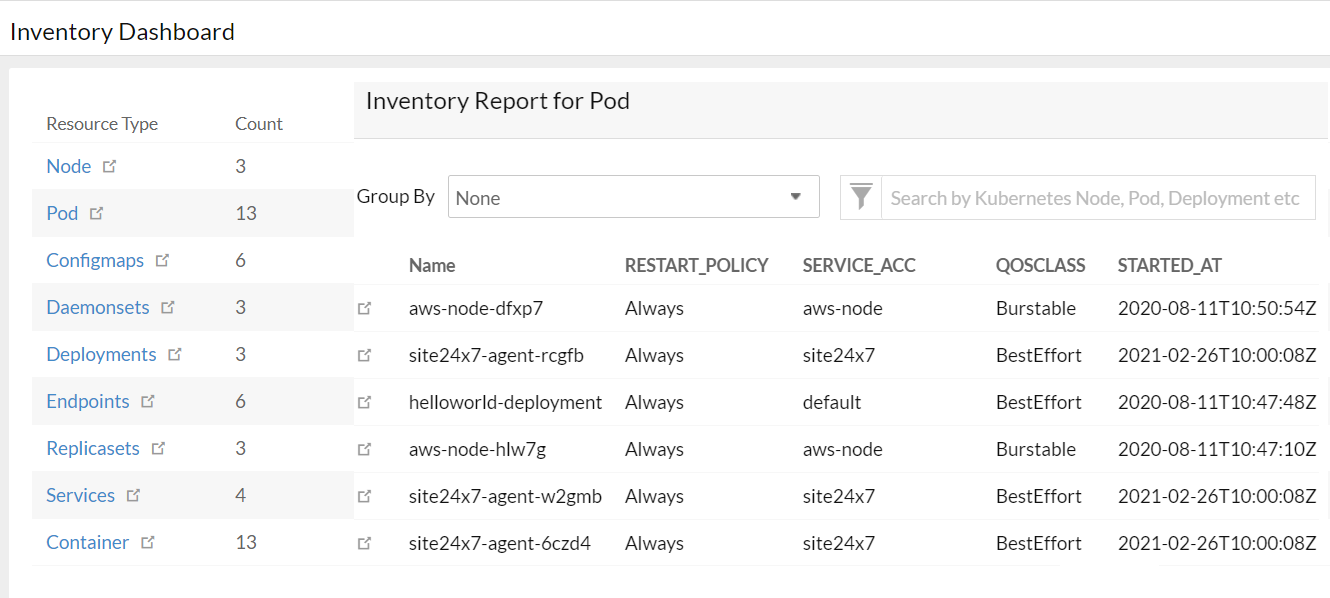This screenshot has width=1330, height=598.
Task: Click the Name column header
Action: [x=431, y=264]
